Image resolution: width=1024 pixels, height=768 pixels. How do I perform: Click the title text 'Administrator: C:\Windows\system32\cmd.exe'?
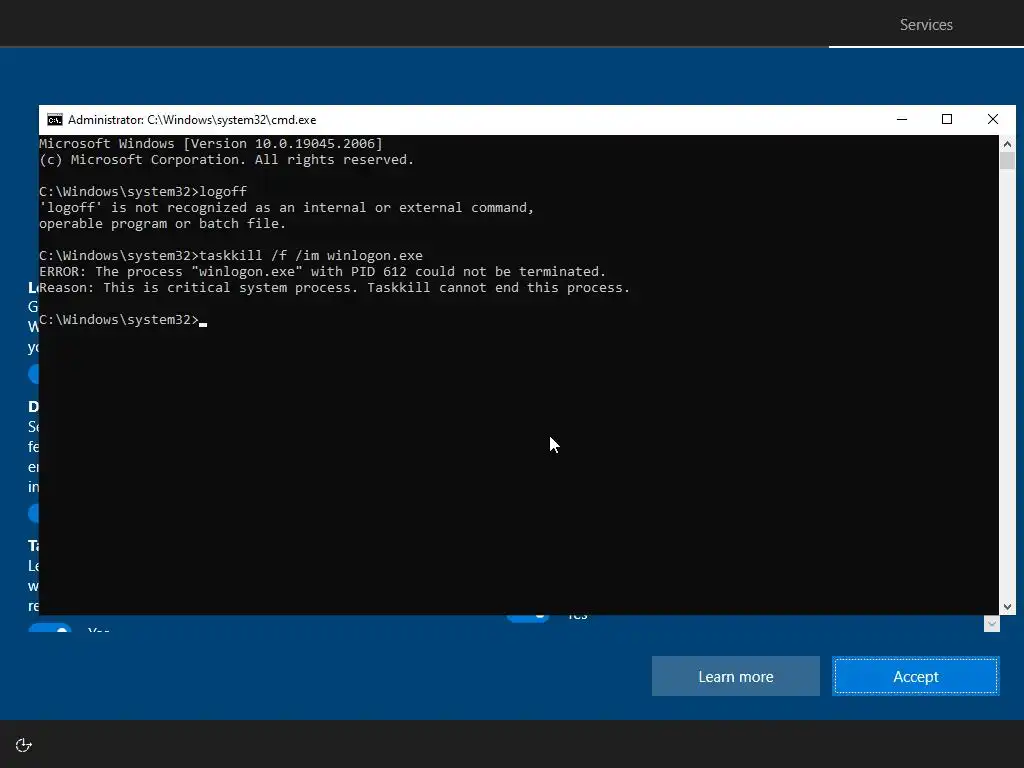(x=192, y=120)
